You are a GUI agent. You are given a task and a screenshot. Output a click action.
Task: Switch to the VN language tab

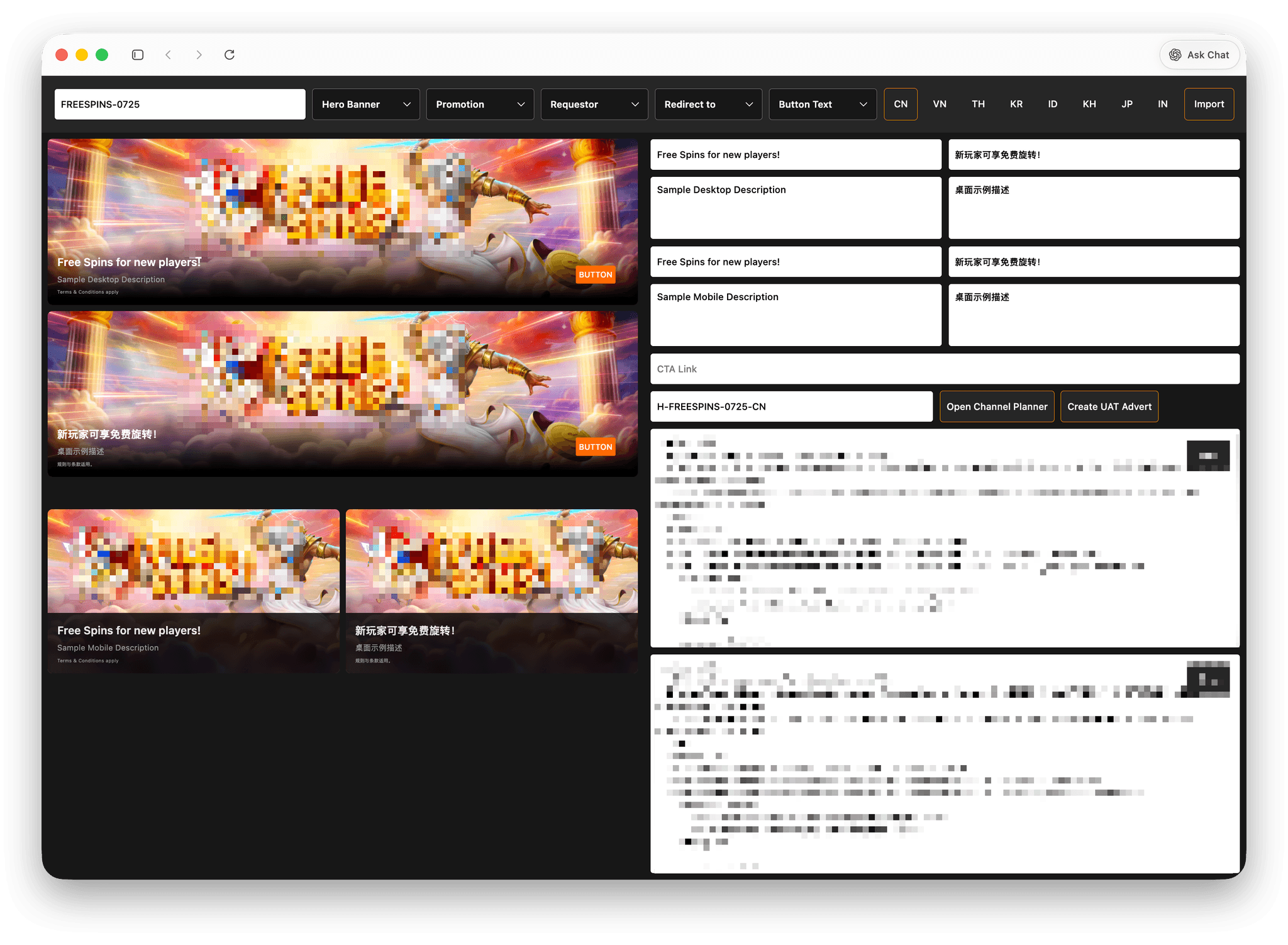tap(940, 104)
